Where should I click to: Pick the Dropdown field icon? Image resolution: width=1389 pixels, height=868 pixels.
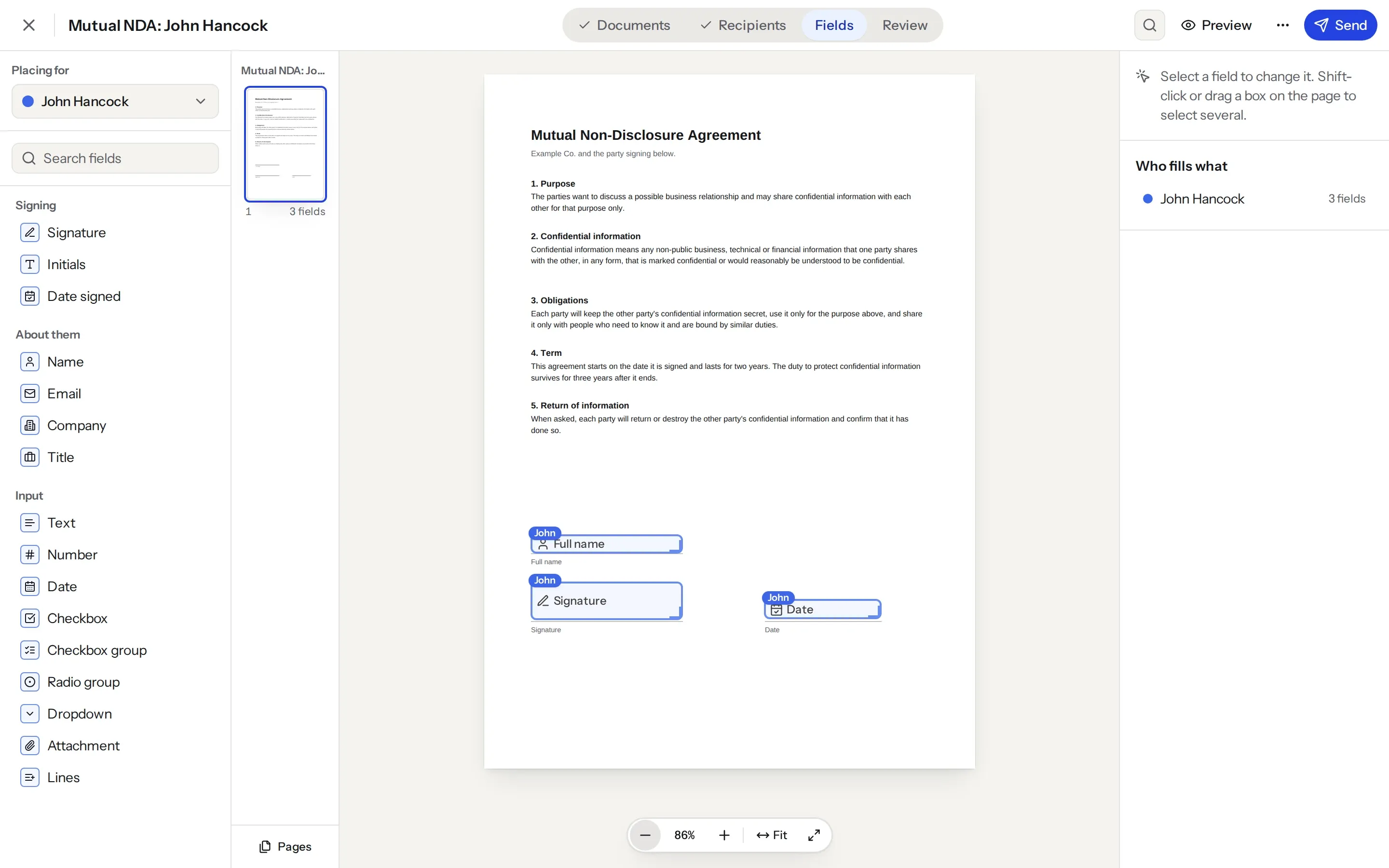(30, 714)
